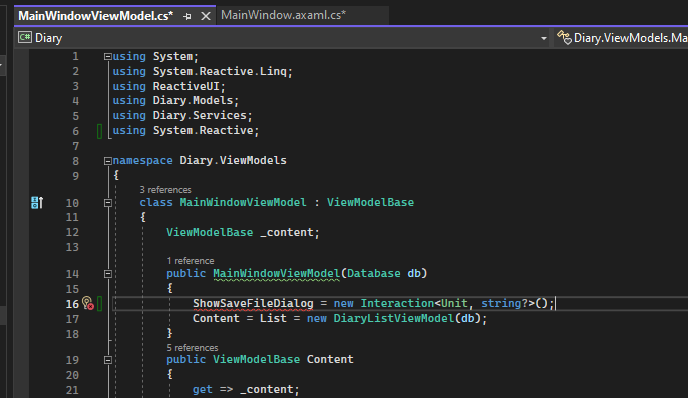Image resolution: width=688 pixels, height=398 pixels.
Task: Click the 'Content' property name on line 19
Action: pyautogui.click(x=330, y=359)
